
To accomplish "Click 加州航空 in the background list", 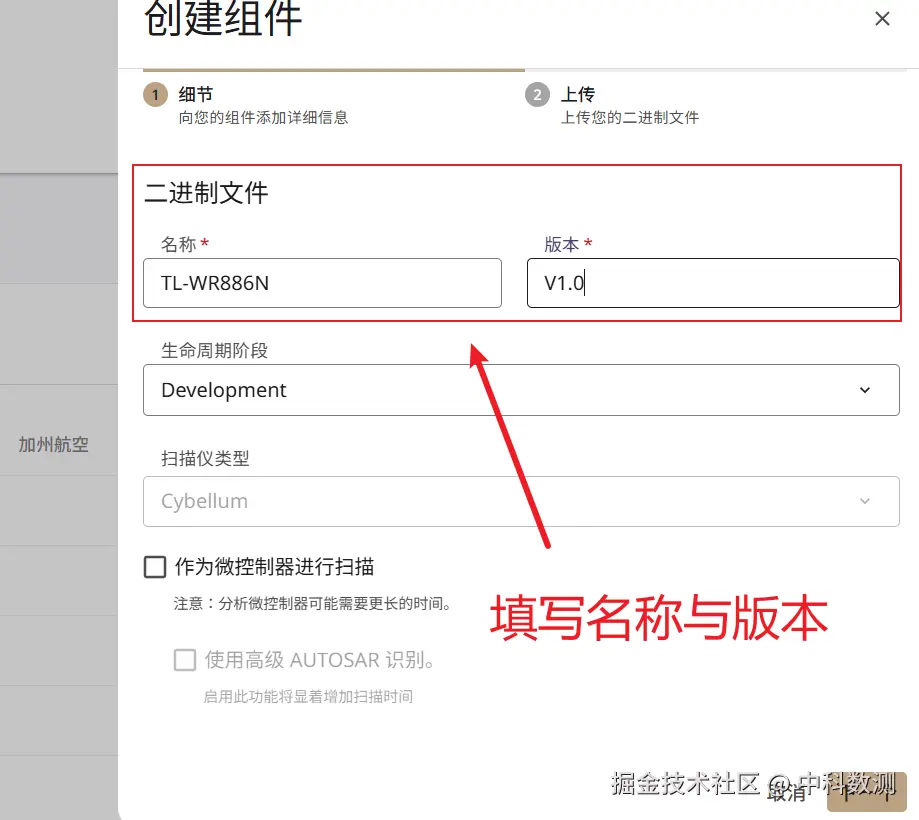I will click(x=53, y=445).
